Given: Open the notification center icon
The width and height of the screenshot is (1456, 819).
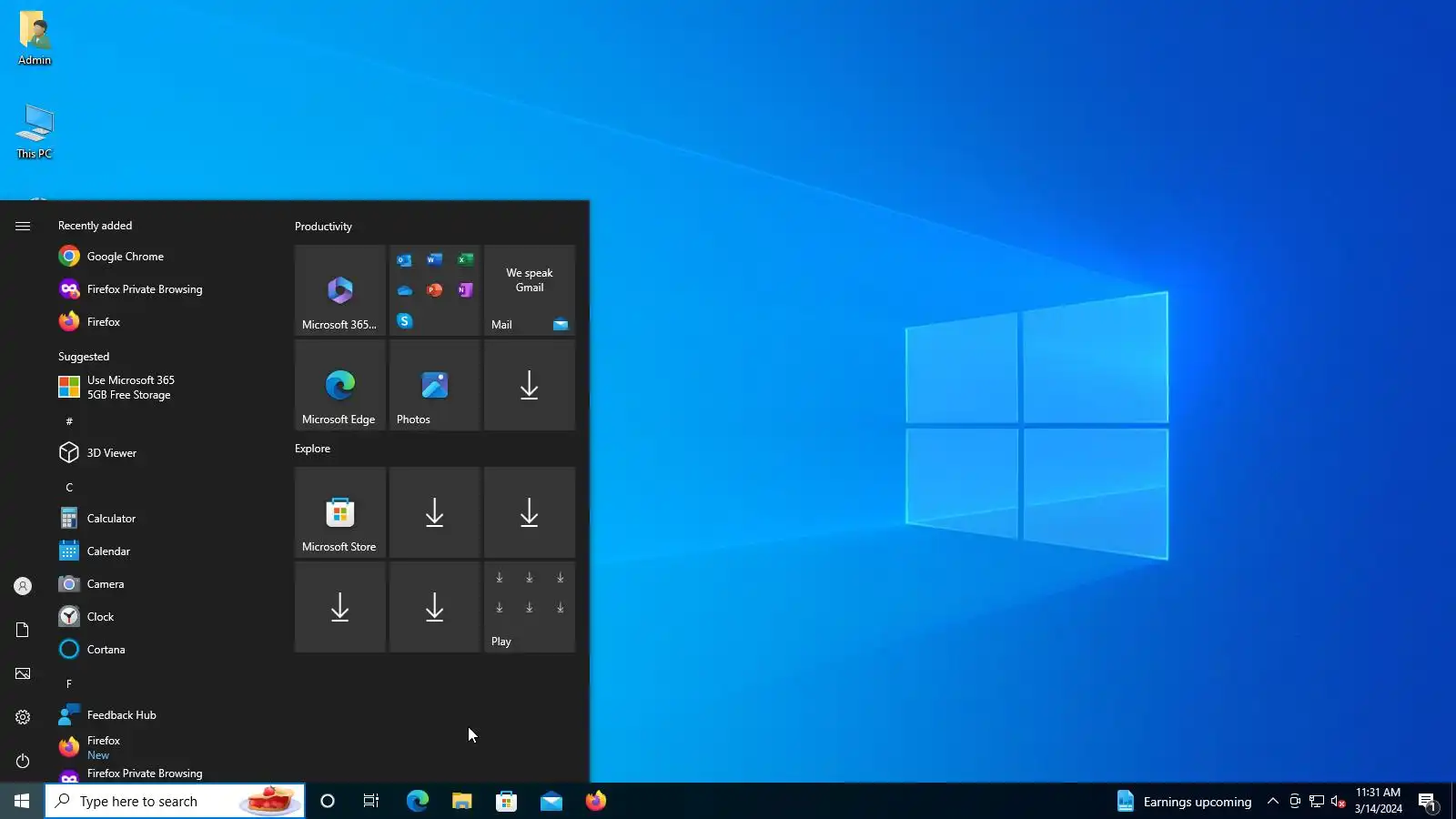Looking at the screenshot, I should [1428, 801].
